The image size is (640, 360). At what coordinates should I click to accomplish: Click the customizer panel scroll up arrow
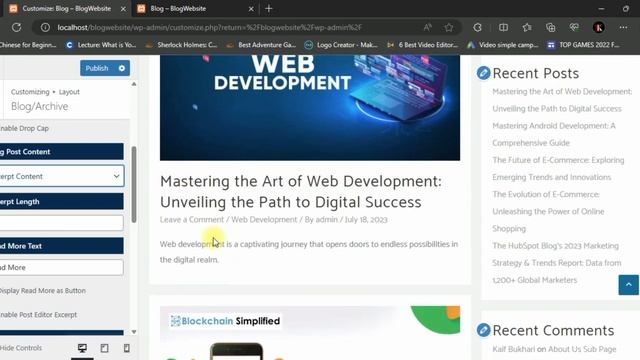[x=134, y=84]
